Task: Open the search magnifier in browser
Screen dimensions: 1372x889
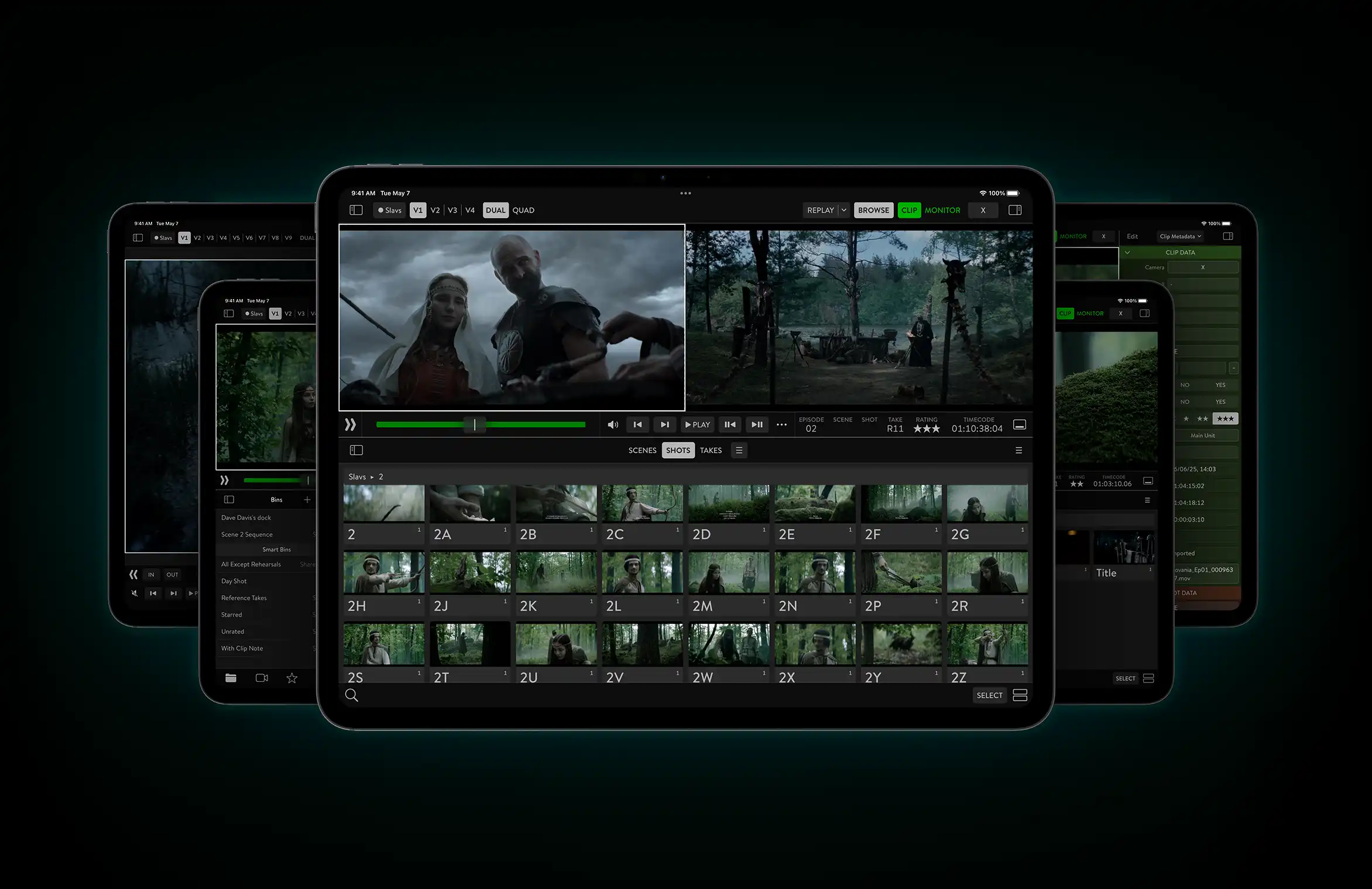Action: tap(352, 695)
